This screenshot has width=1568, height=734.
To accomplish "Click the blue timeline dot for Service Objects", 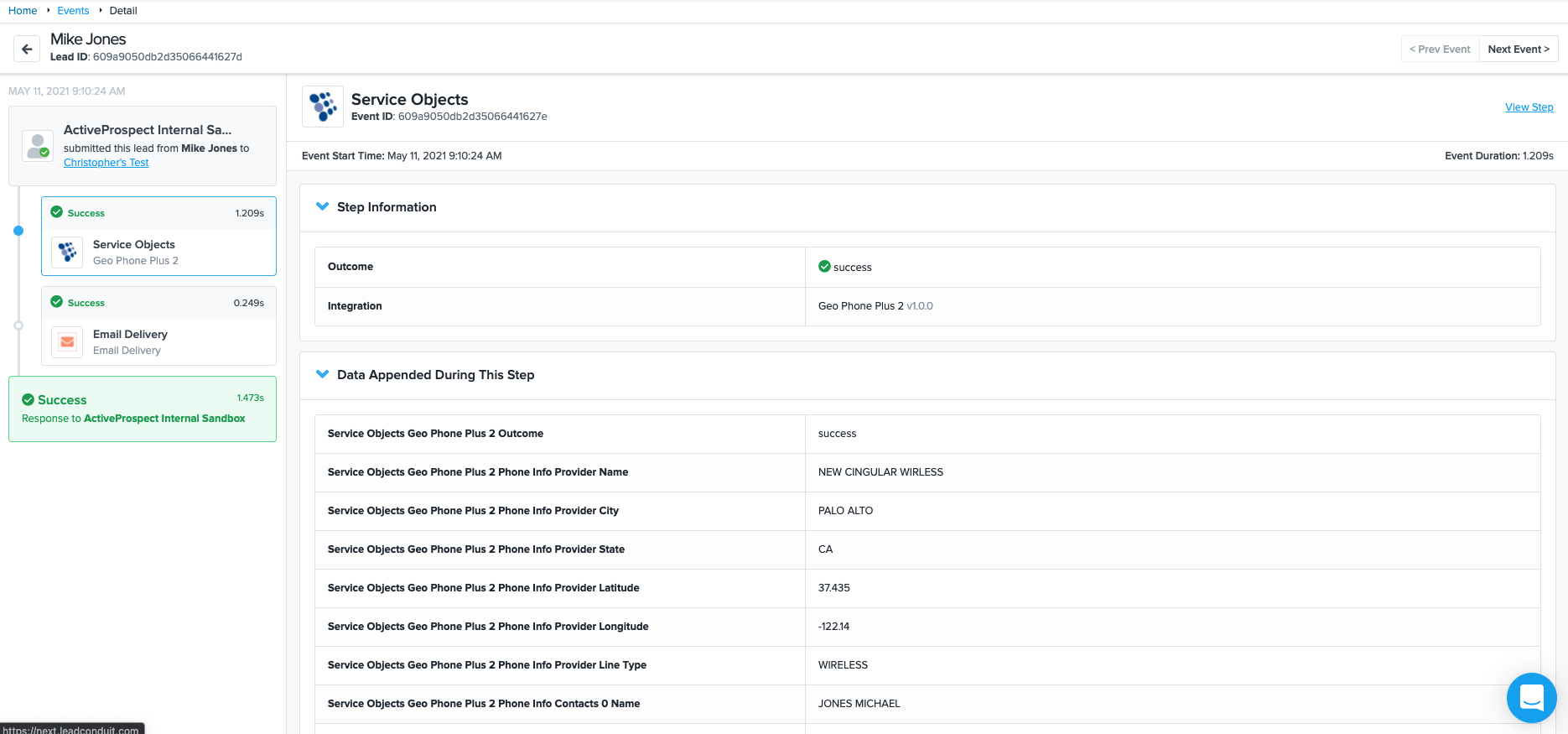I will [x=18, y=231].
